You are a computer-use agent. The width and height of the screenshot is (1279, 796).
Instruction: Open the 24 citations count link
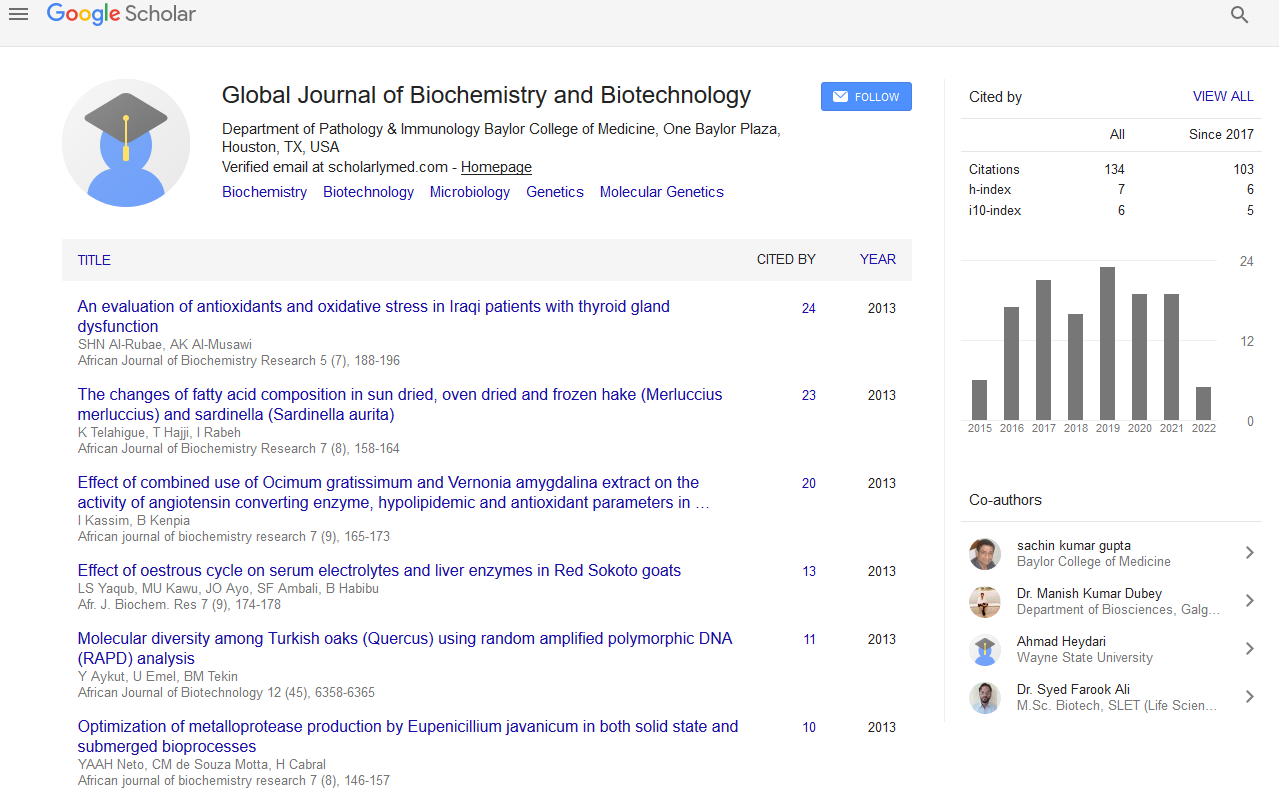[809, 308]
